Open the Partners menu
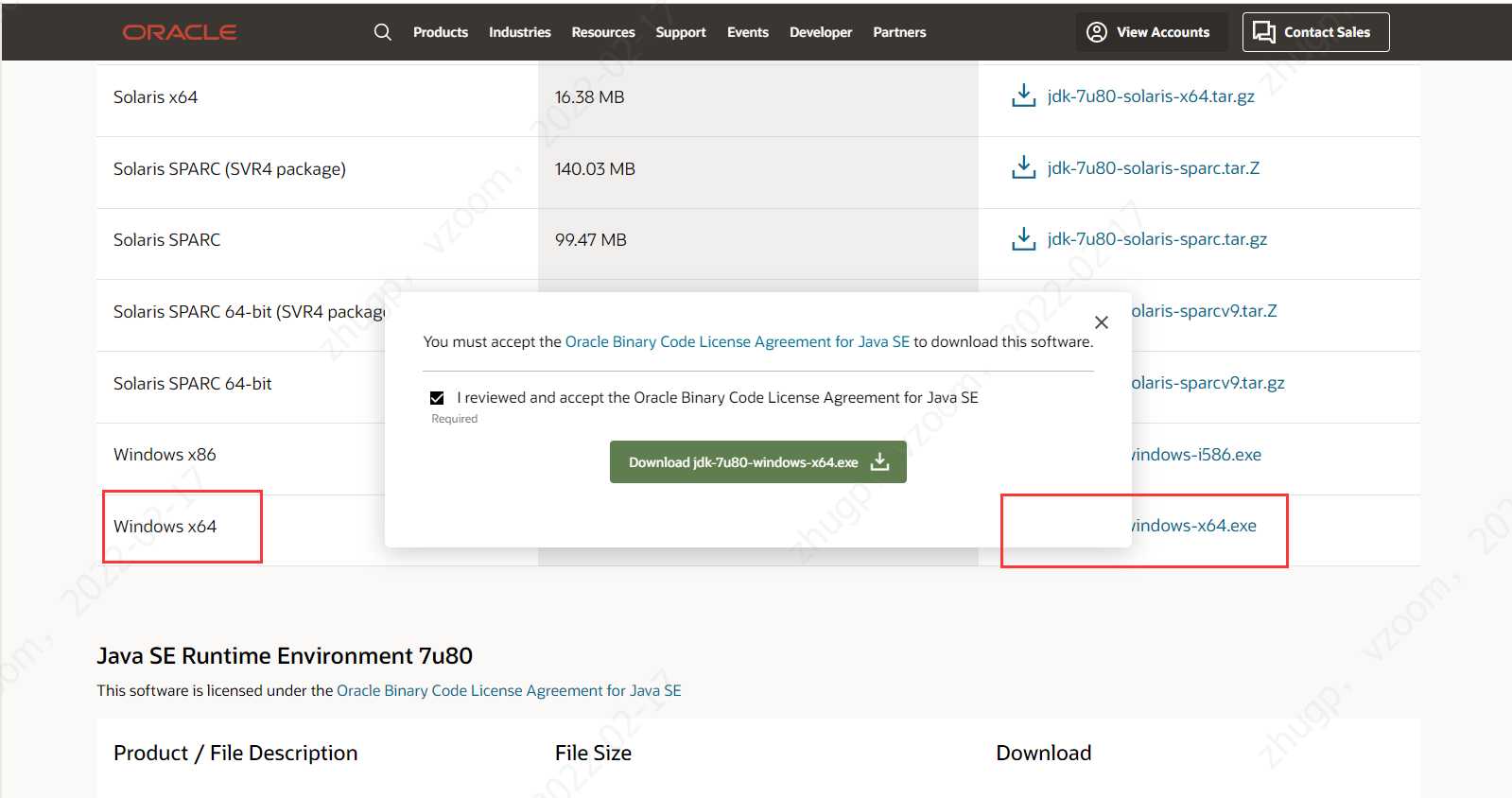The image size is (1512, 798). [899, 32]
